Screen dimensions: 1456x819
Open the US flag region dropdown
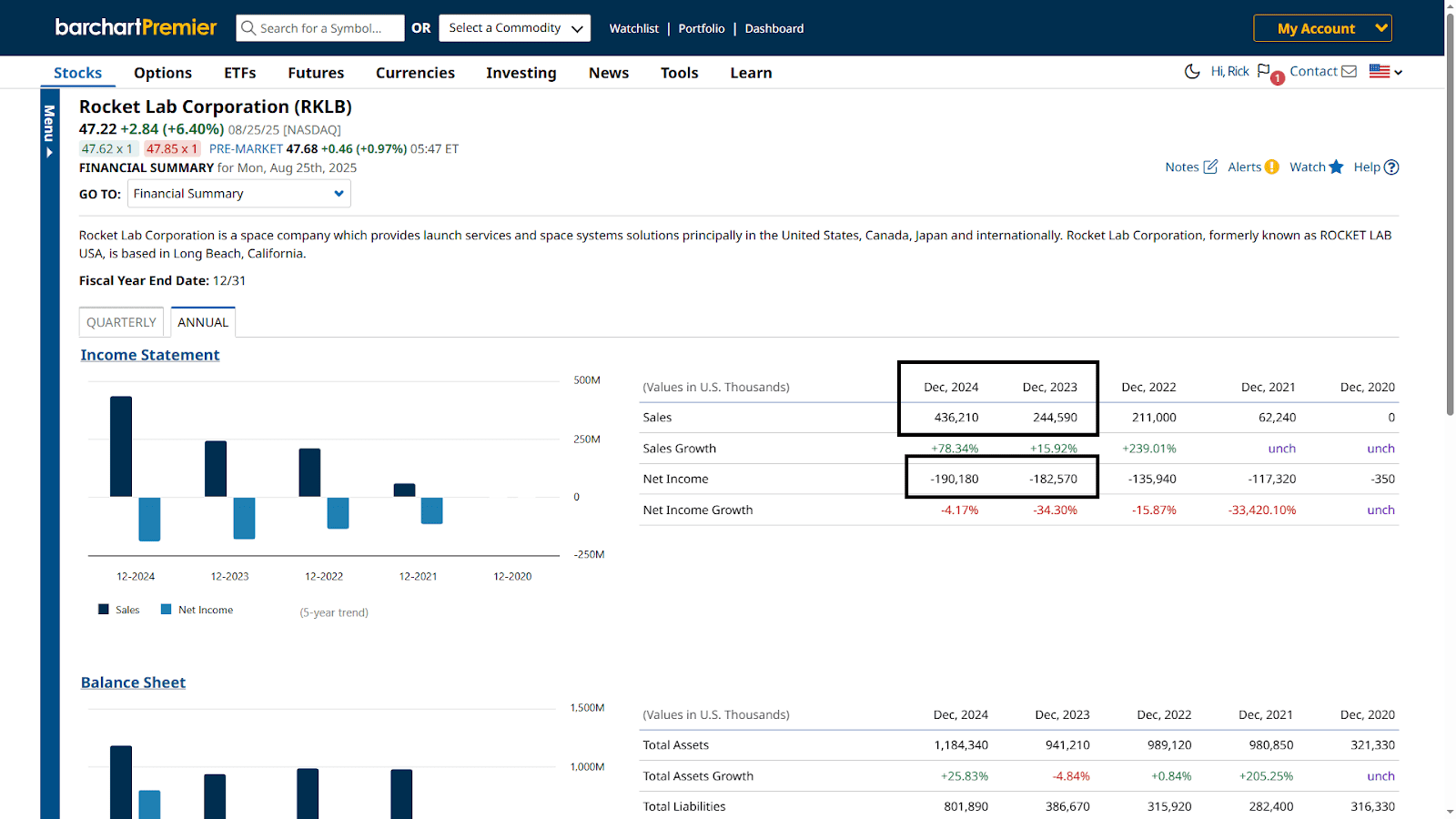click(1386, 71)
